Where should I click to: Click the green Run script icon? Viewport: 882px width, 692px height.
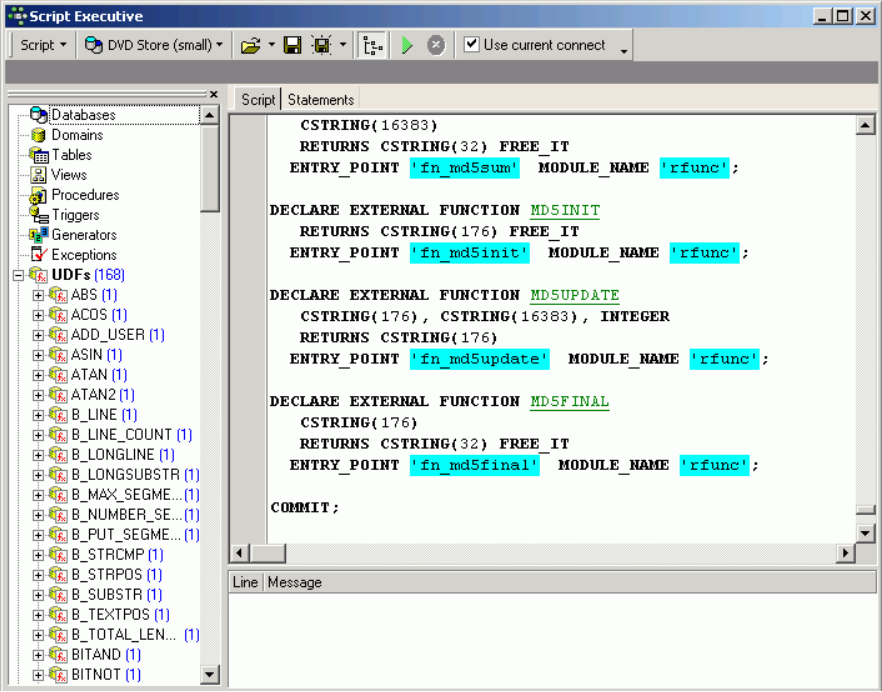[406, 45]
